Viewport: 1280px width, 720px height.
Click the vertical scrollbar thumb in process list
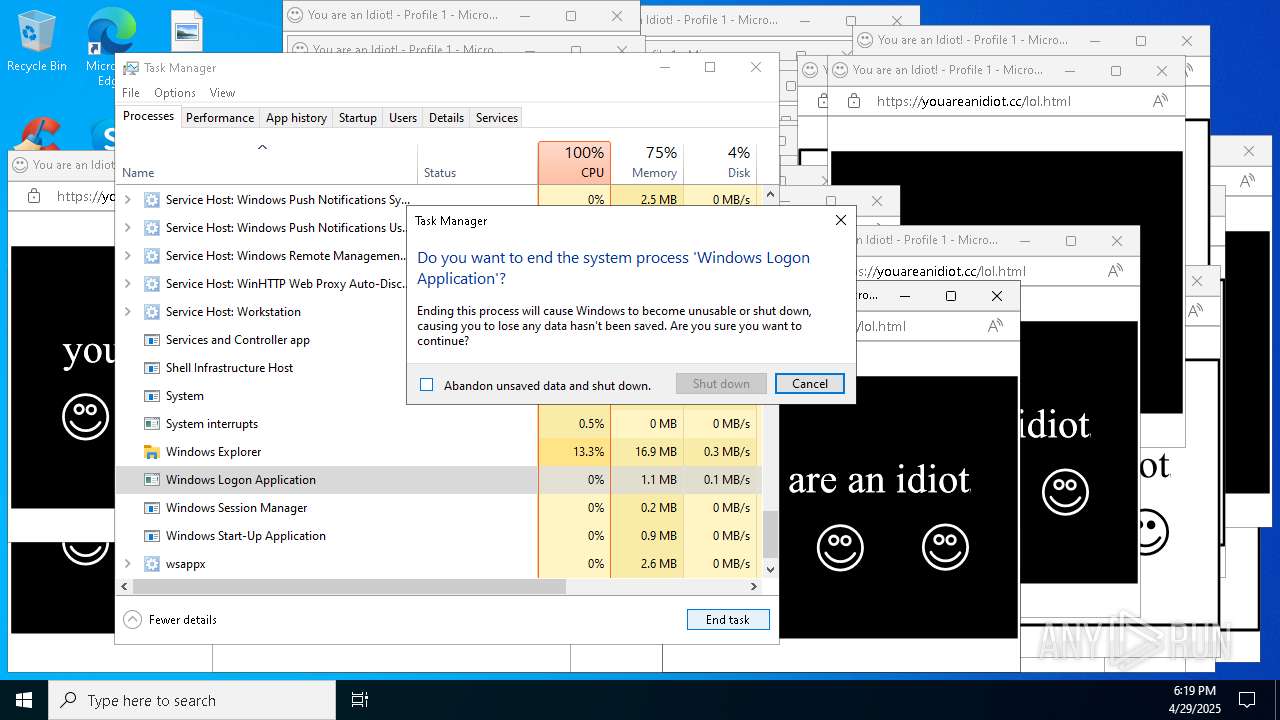770,534
